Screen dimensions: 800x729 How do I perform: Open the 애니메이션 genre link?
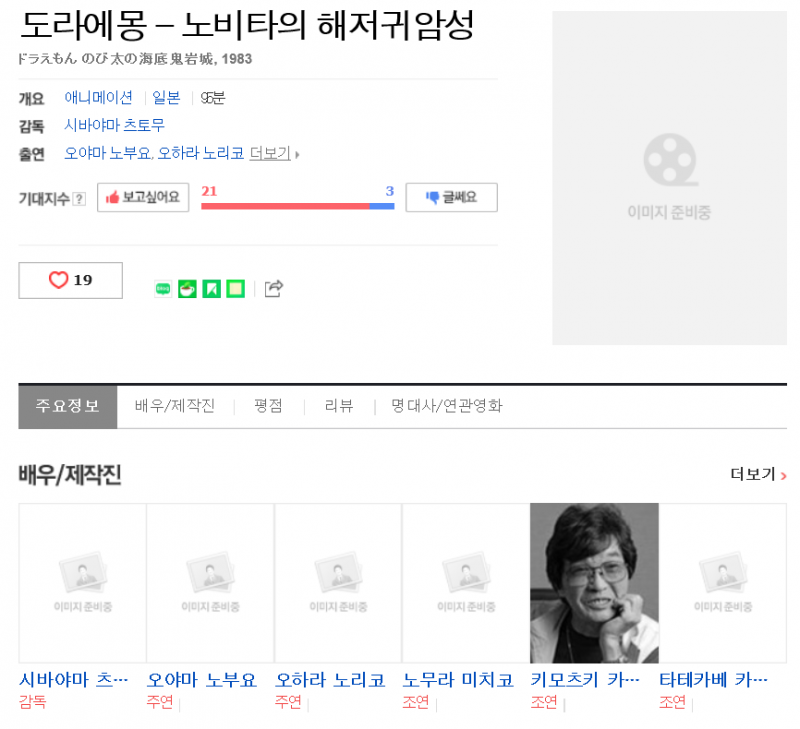[x=98, y=97]
